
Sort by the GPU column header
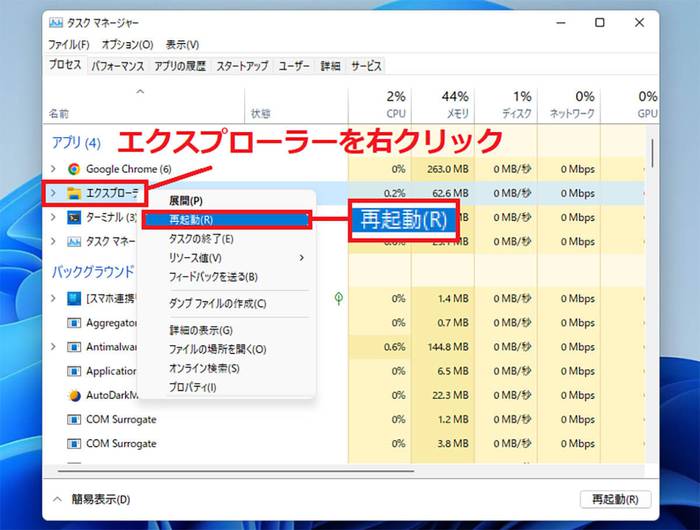(x=630, y=105)
